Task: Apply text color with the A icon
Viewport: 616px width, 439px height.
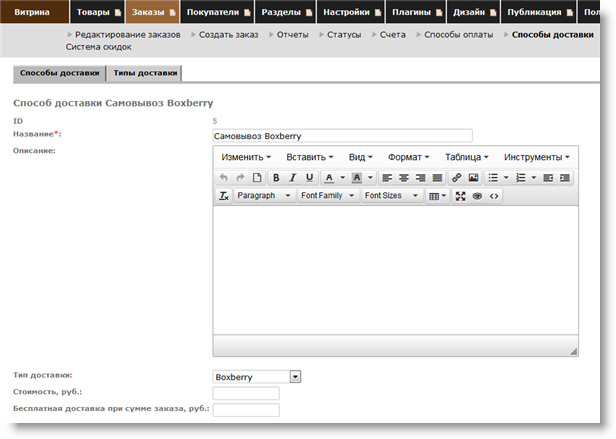Action: coord(329,178)
